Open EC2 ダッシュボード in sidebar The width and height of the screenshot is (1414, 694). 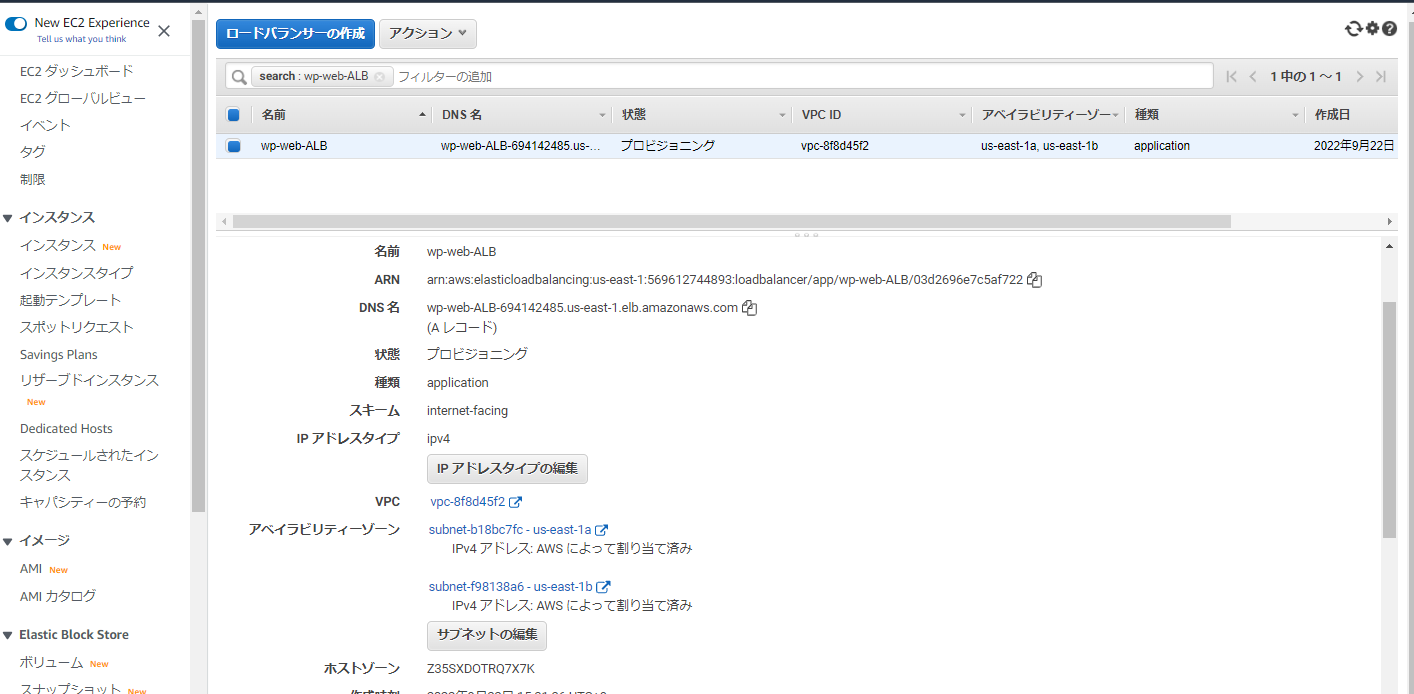pos(77,71)
